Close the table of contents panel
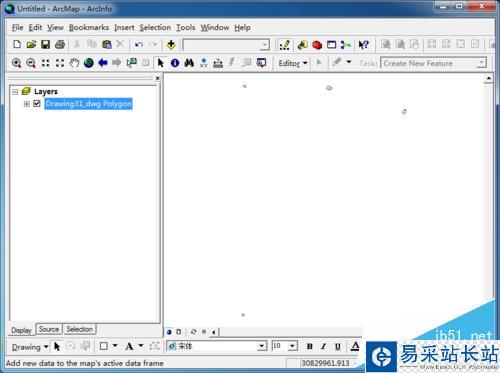500x373 pixels. [x=157, y=78]
